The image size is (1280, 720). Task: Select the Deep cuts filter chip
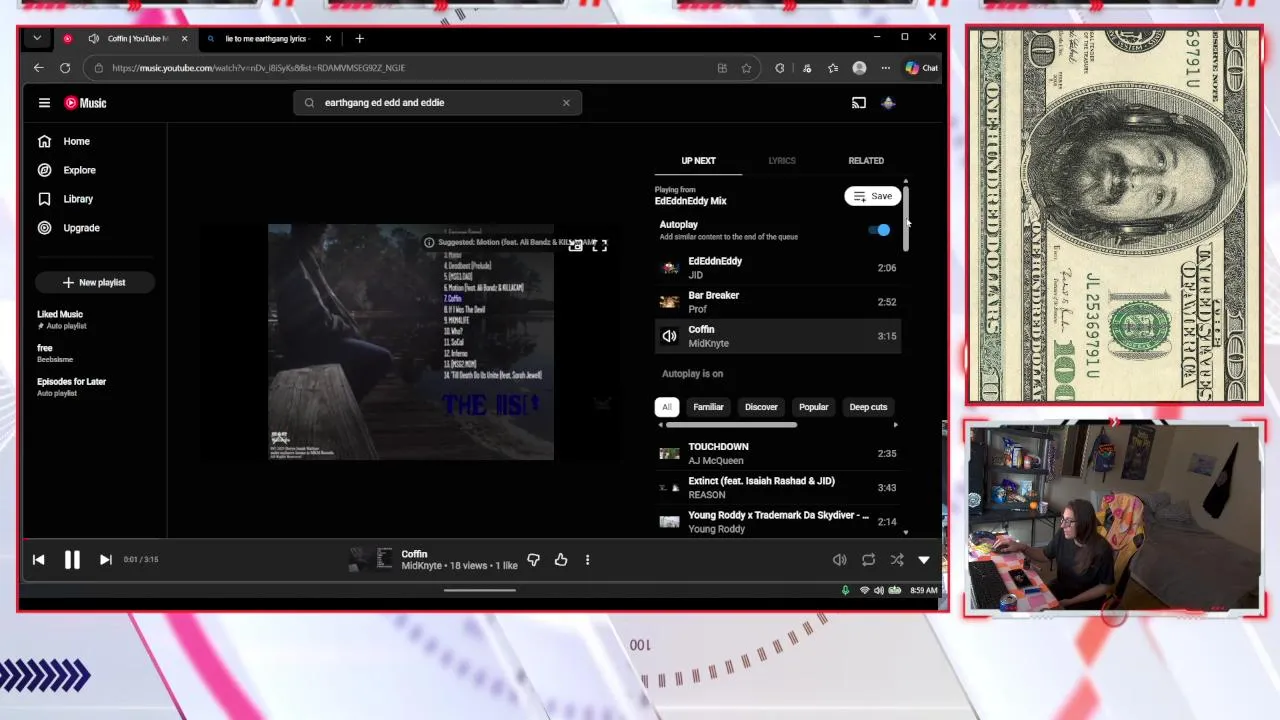[868, 407]
